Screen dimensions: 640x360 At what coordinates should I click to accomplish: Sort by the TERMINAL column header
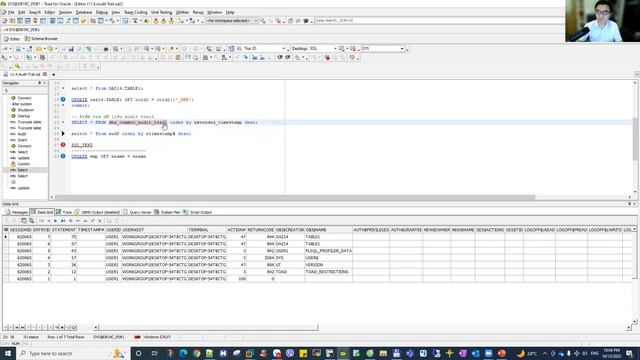click(206, 230)
